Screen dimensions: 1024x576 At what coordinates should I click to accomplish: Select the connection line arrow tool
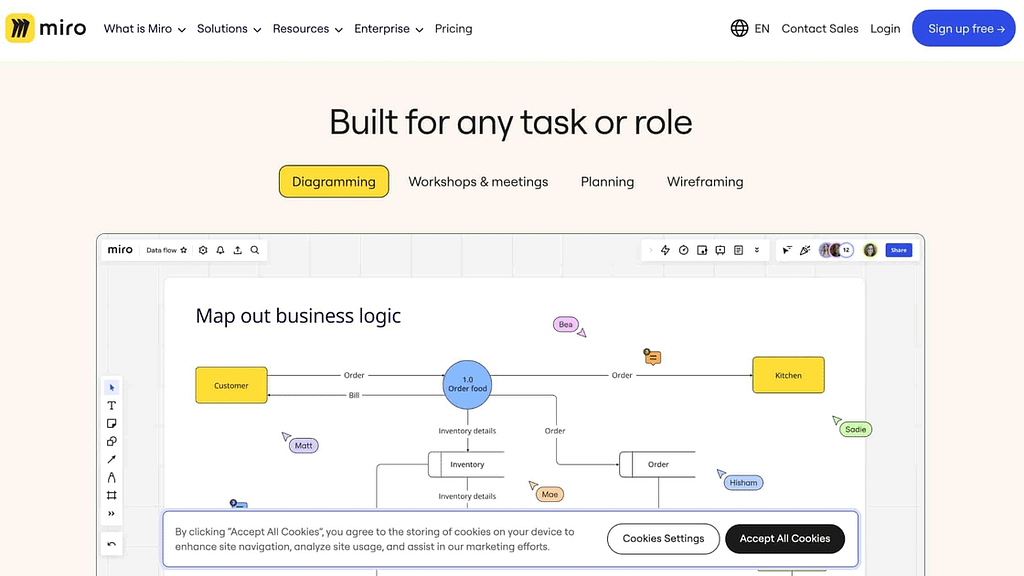click(112, 459)
